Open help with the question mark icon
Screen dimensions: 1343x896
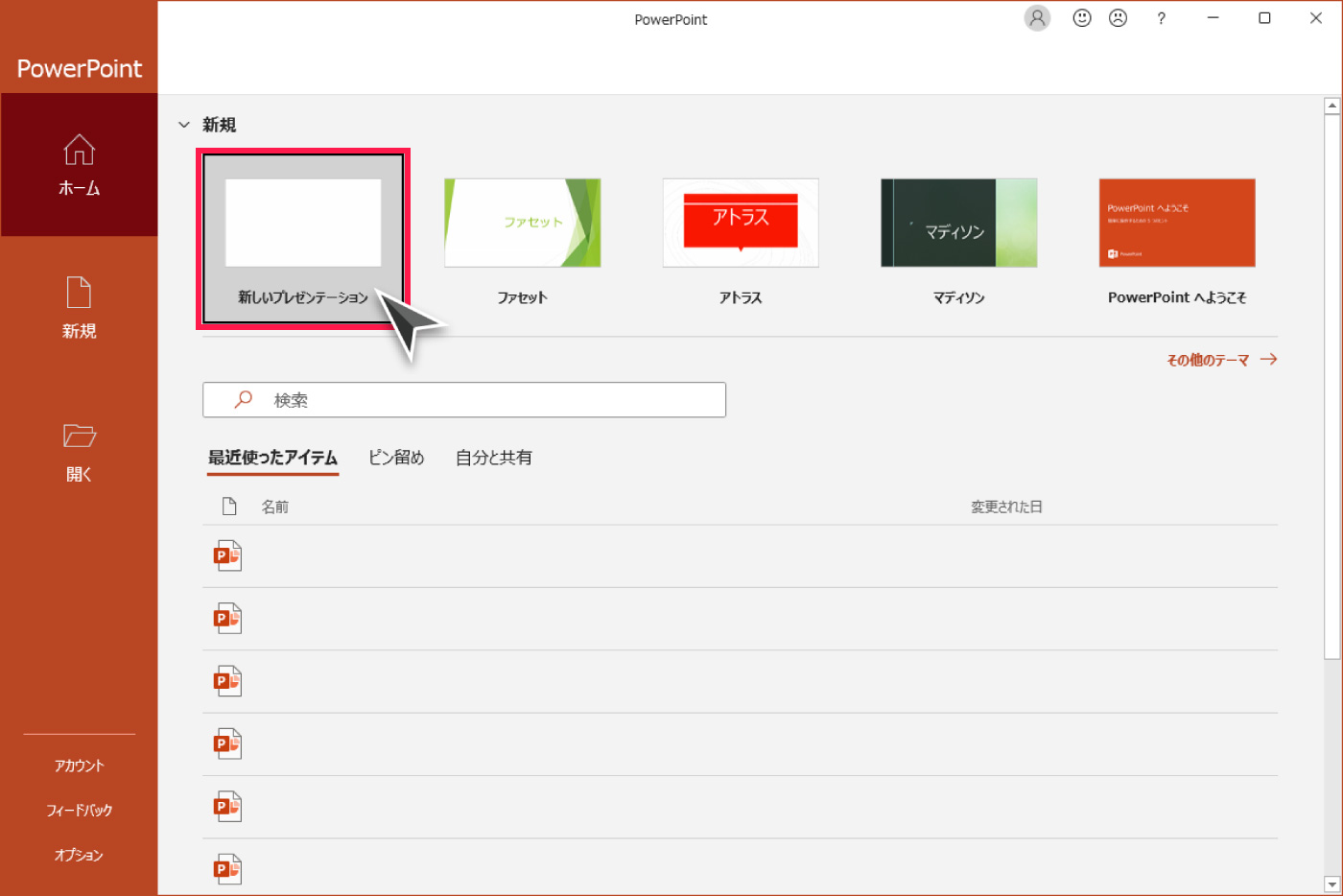[x=1161, y=18]
